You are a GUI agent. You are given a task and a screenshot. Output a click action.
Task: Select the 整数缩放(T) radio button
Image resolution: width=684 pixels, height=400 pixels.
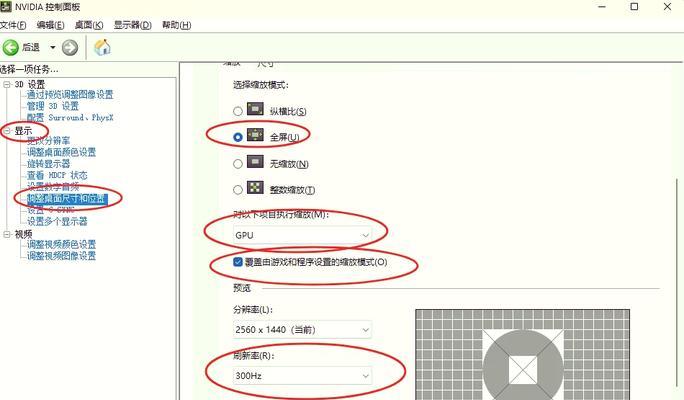tap(238, 190)
